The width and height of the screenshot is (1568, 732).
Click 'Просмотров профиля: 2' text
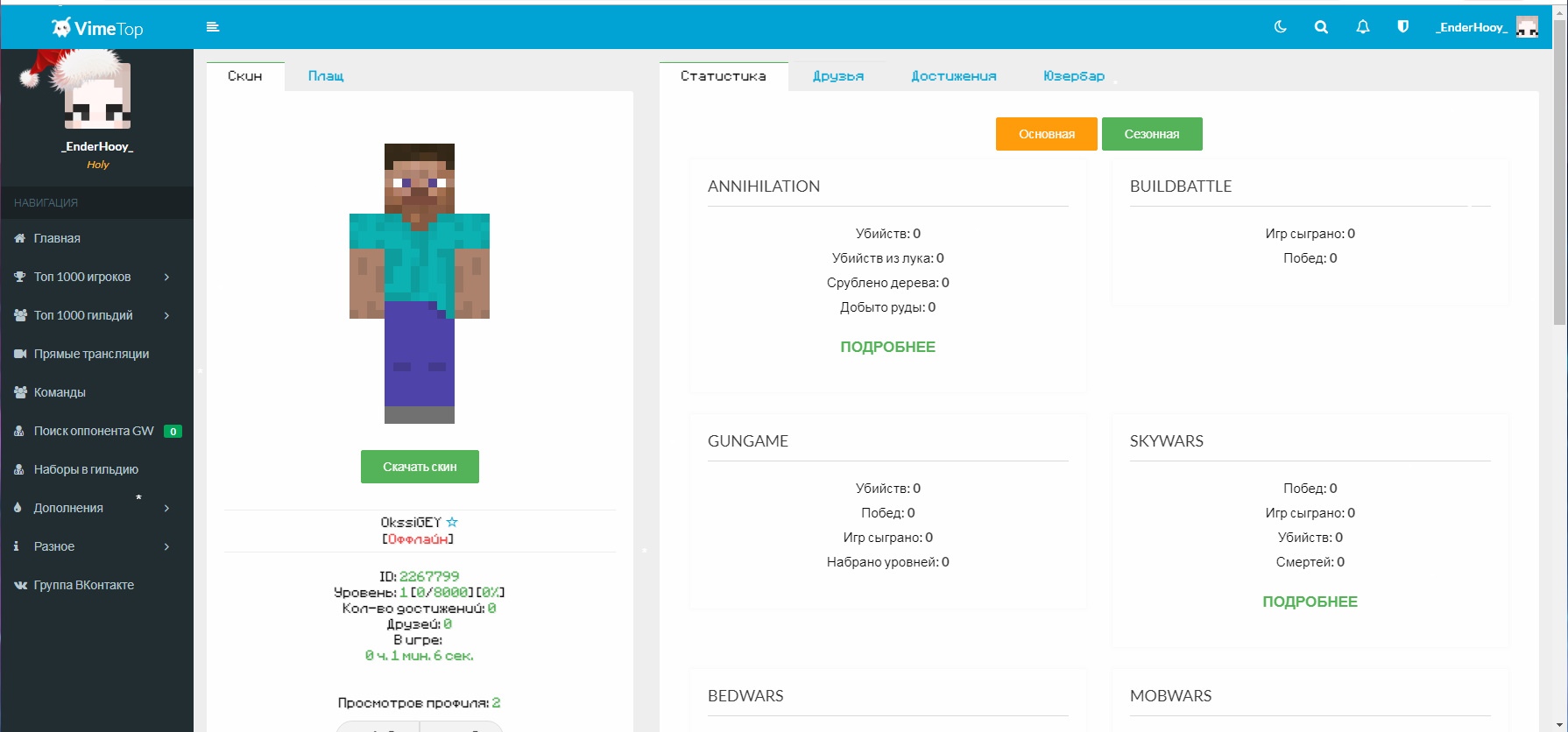click(x=420, y=703)
